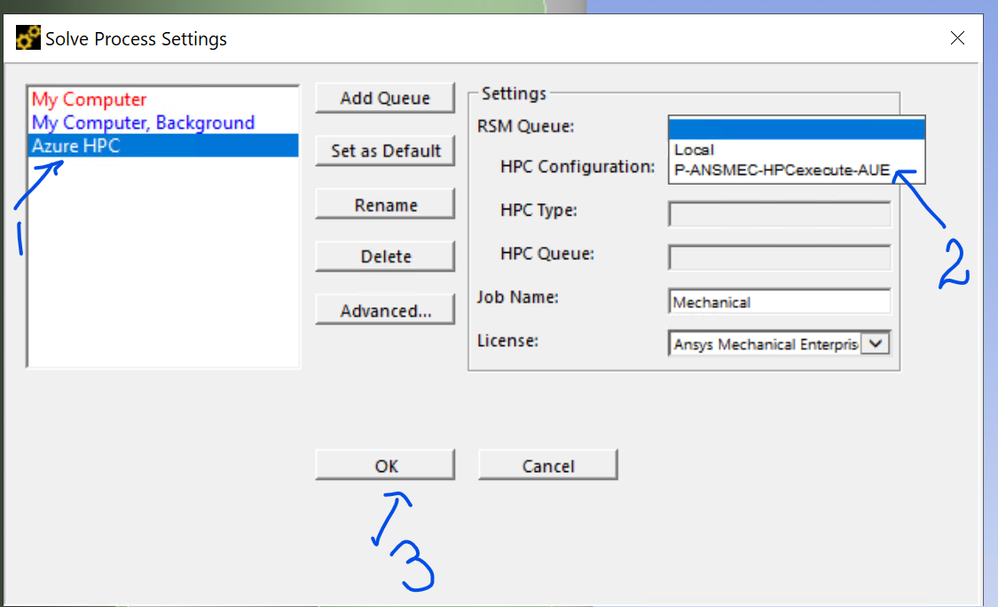Cancel the Solve Process Settings dialog

point(548,466)
